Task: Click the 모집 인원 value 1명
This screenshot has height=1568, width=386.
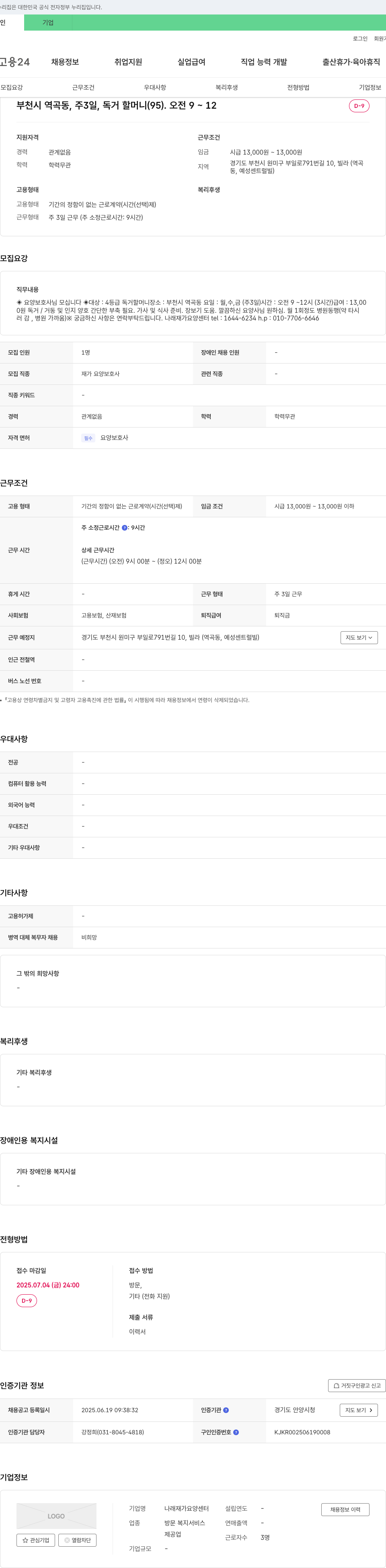Action: 86,352
